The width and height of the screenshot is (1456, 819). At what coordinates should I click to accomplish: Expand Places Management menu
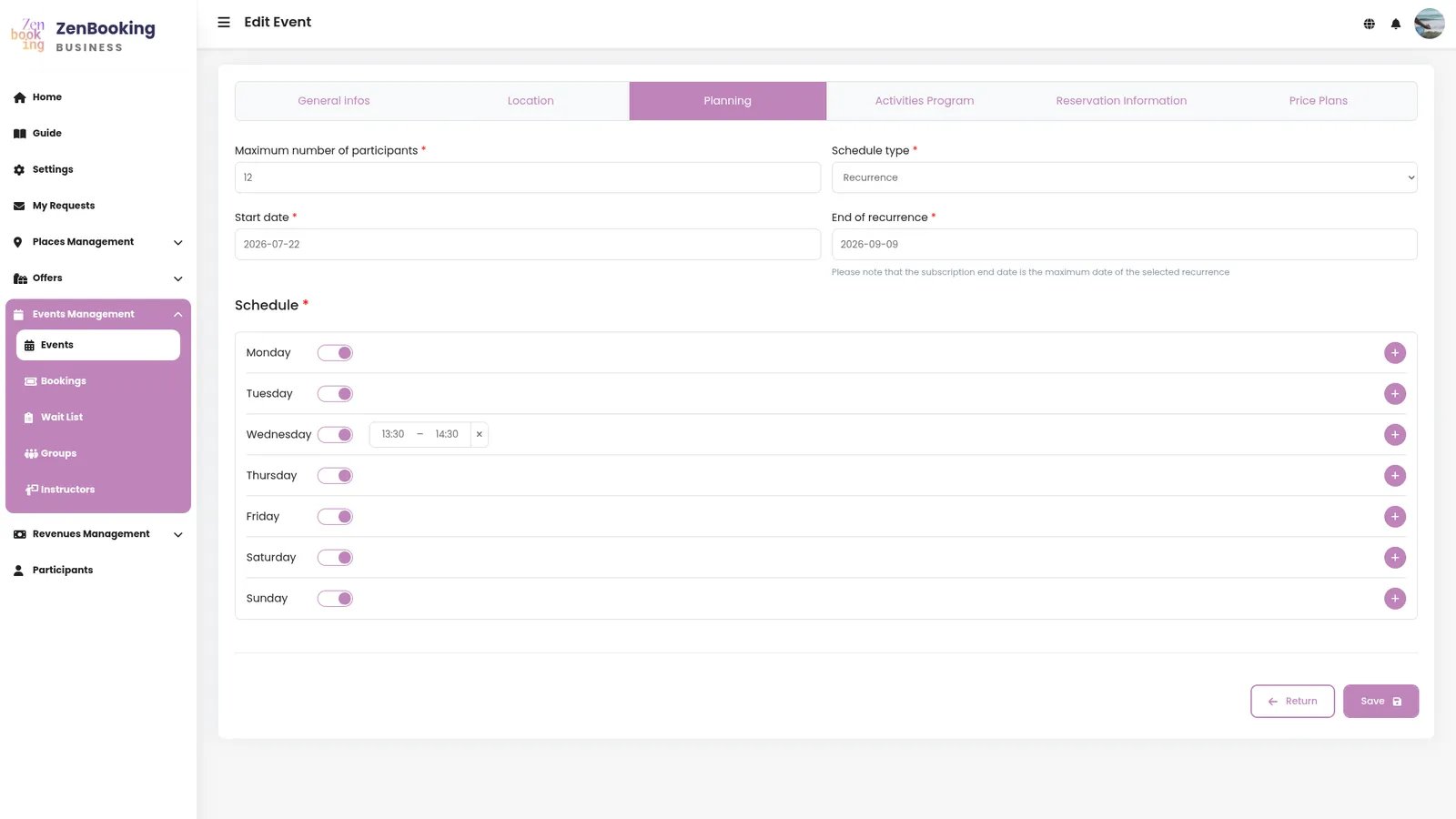(98, 242)
